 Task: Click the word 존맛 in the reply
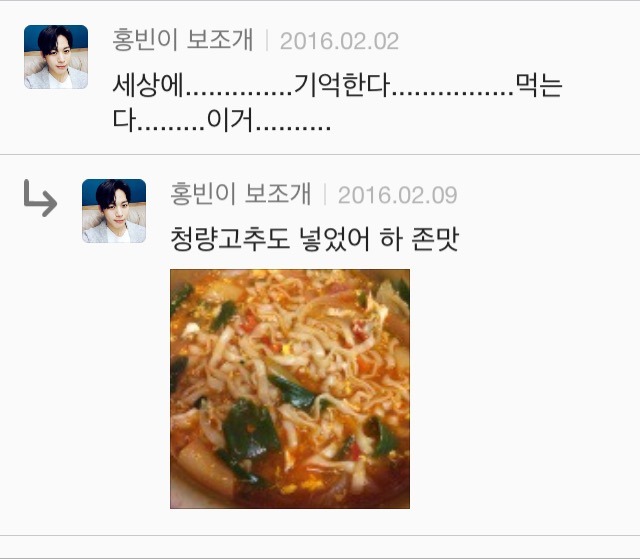pyautogui.click(x=435, y=239)
